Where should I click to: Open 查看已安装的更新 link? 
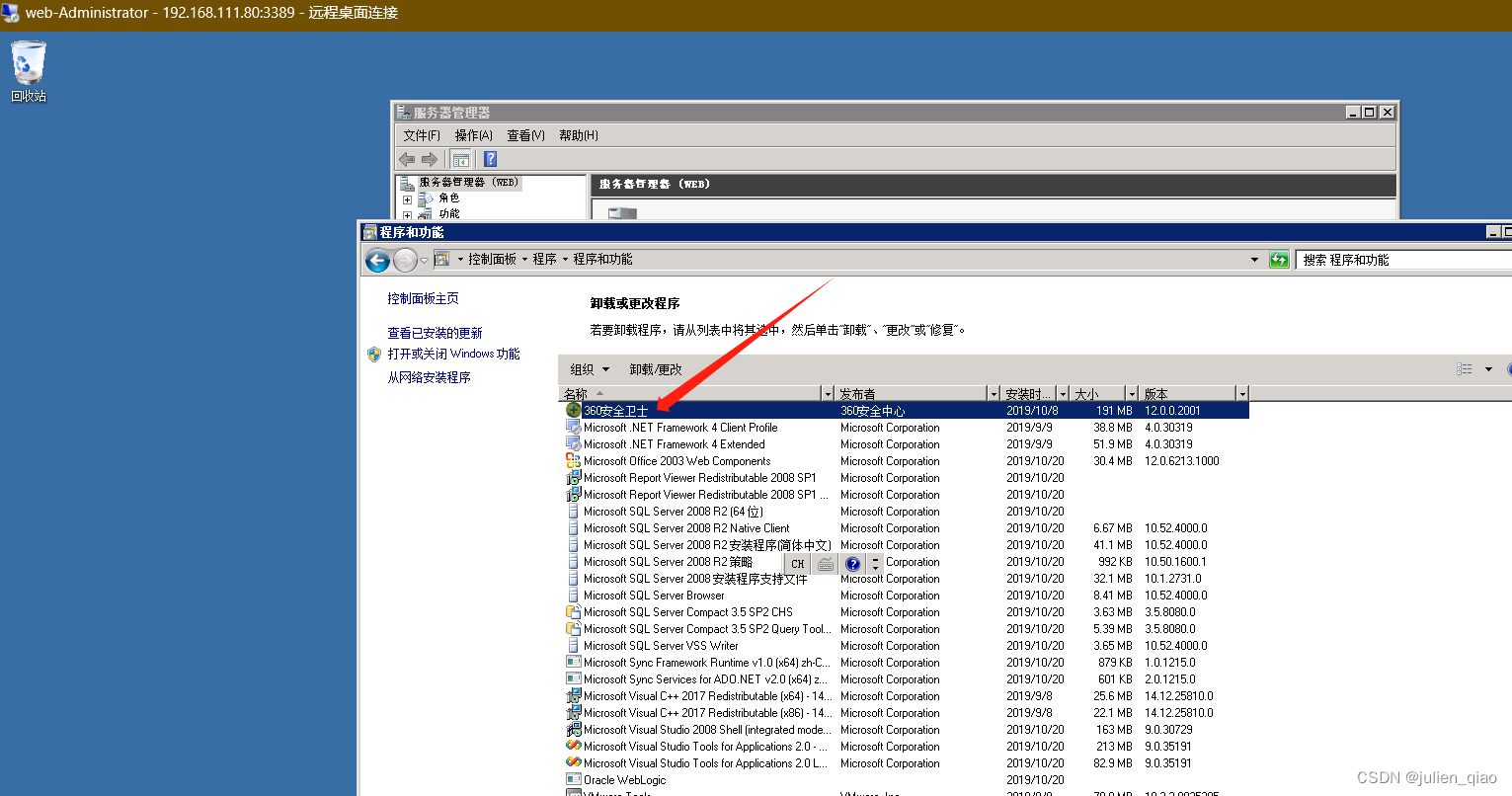[x=435, y=333]
